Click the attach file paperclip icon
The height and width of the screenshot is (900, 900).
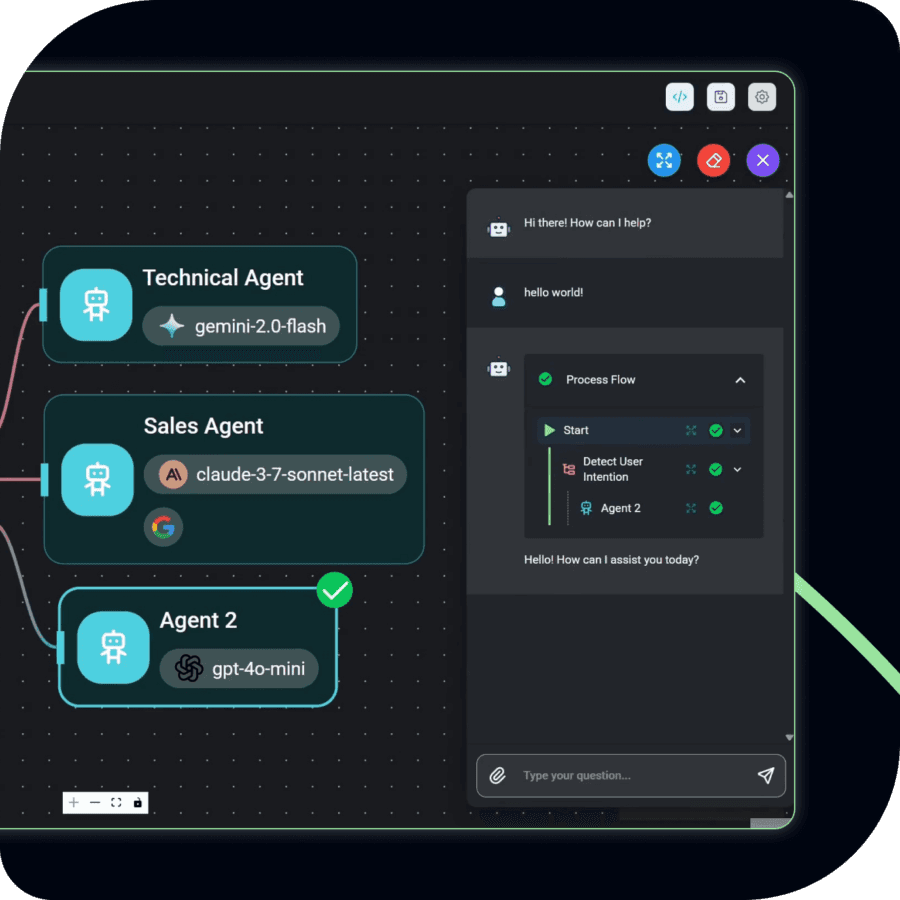point(497,775)
